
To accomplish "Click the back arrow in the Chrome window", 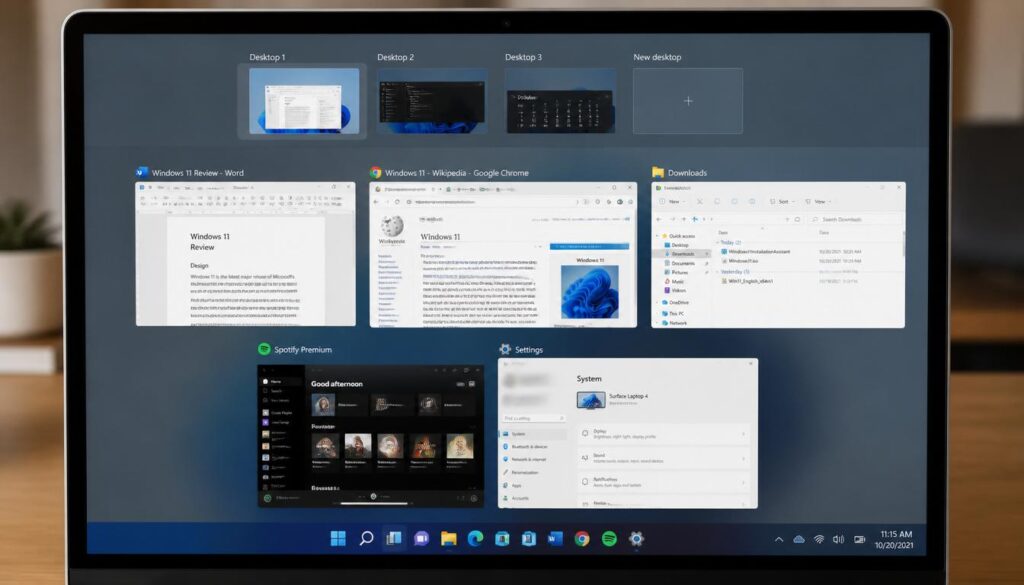I will click(x=376, y=202).
